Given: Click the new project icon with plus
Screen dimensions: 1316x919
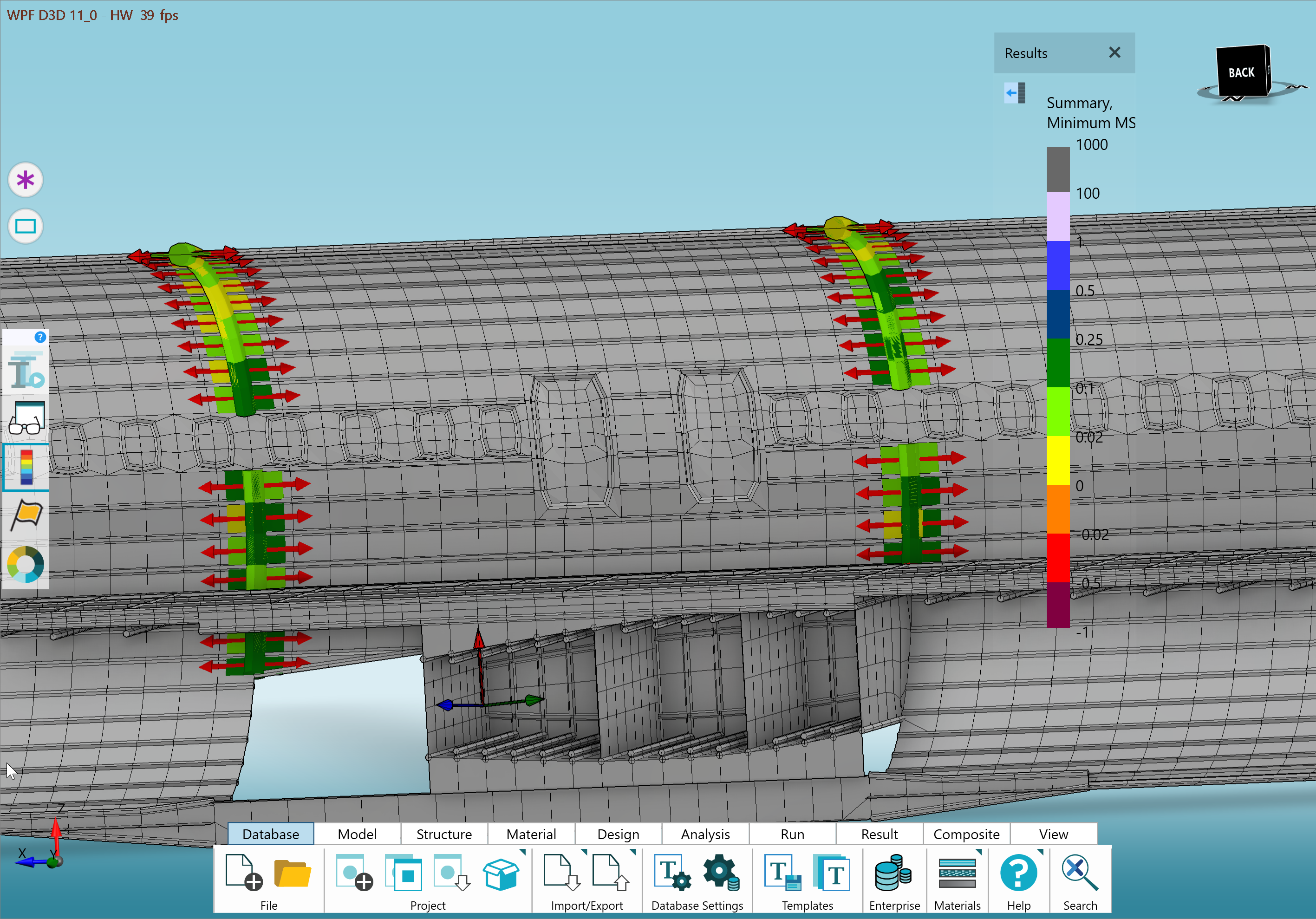Looking at the screenshot, I should (354, 872).
